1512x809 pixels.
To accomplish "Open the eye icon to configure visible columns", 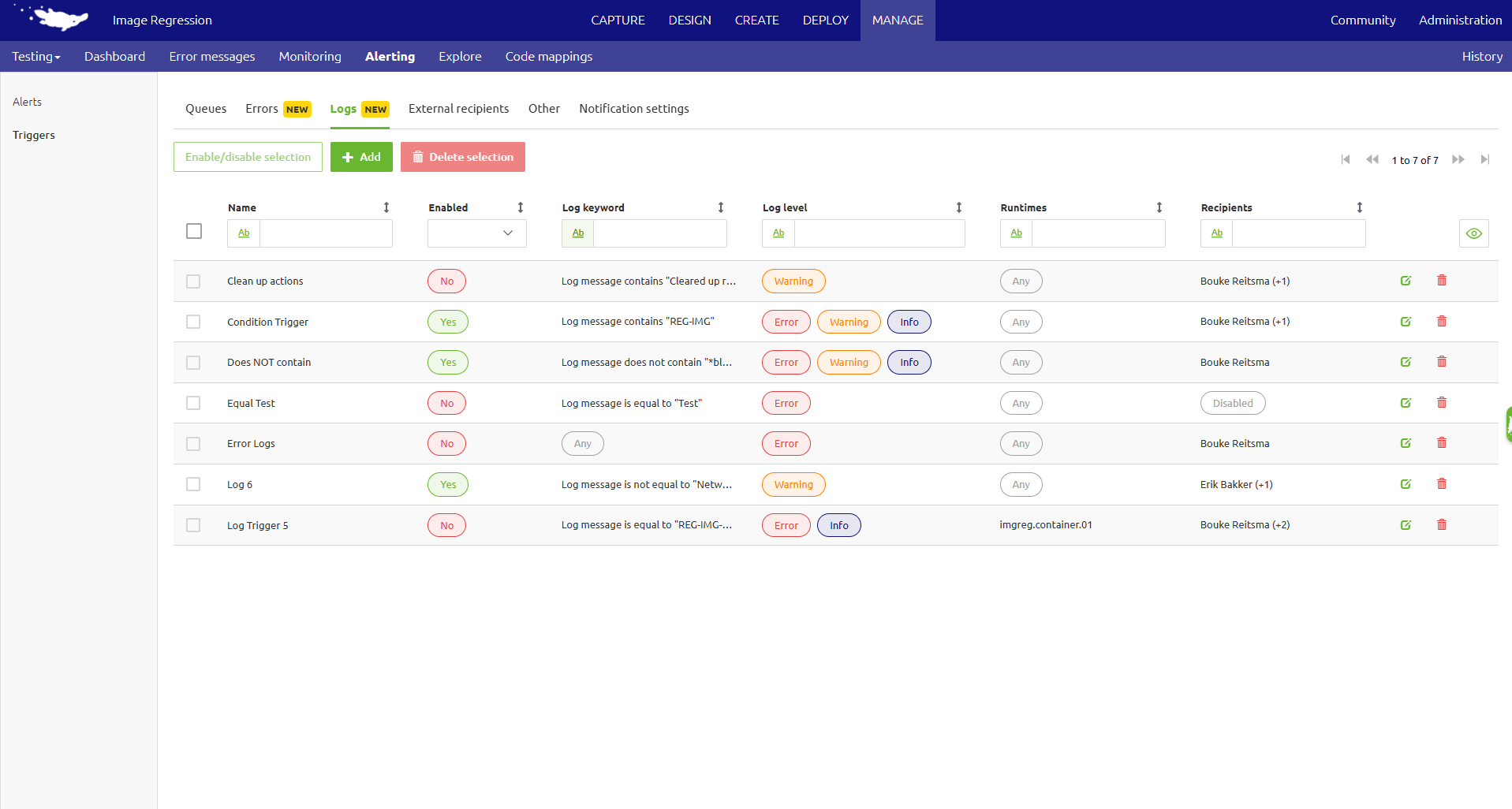I will 1474,233.
